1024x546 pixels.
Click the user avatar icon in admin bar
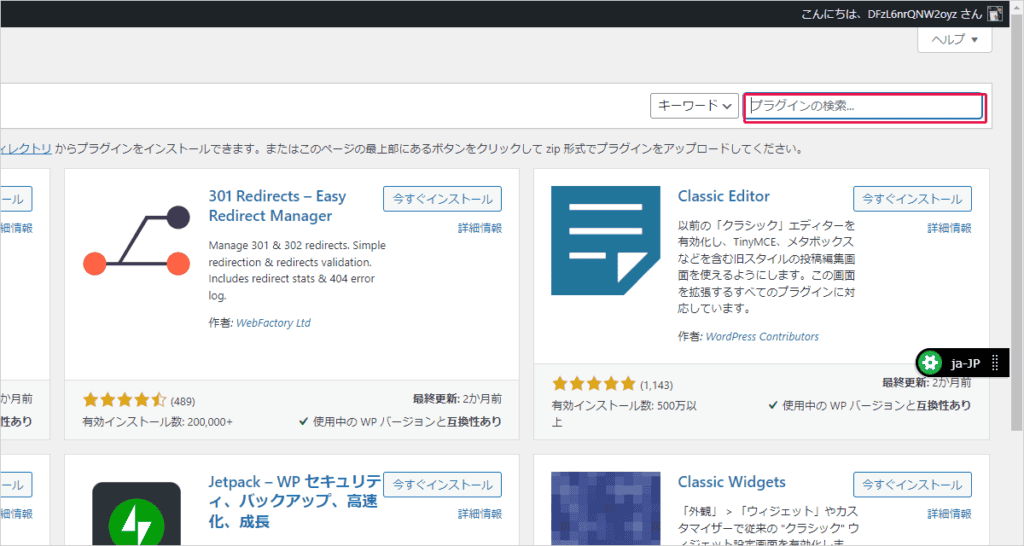(995, 14)
